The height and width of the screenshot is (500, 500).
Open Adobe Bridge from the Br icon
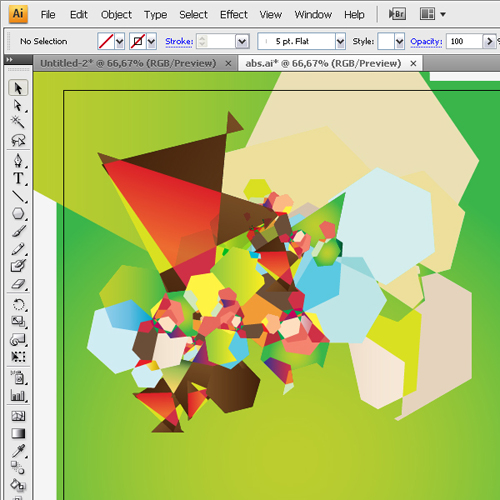pos(397,14)
